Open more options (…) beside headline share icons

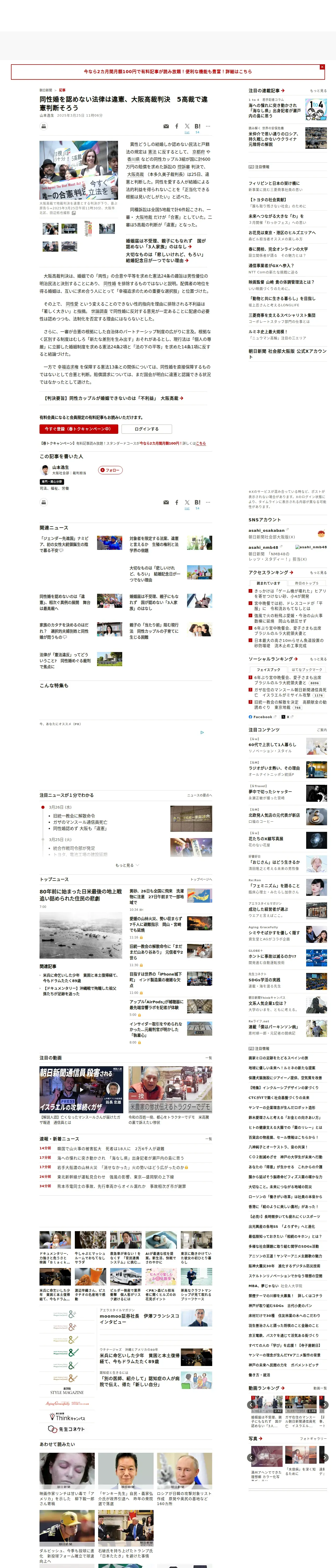point(208,126)
